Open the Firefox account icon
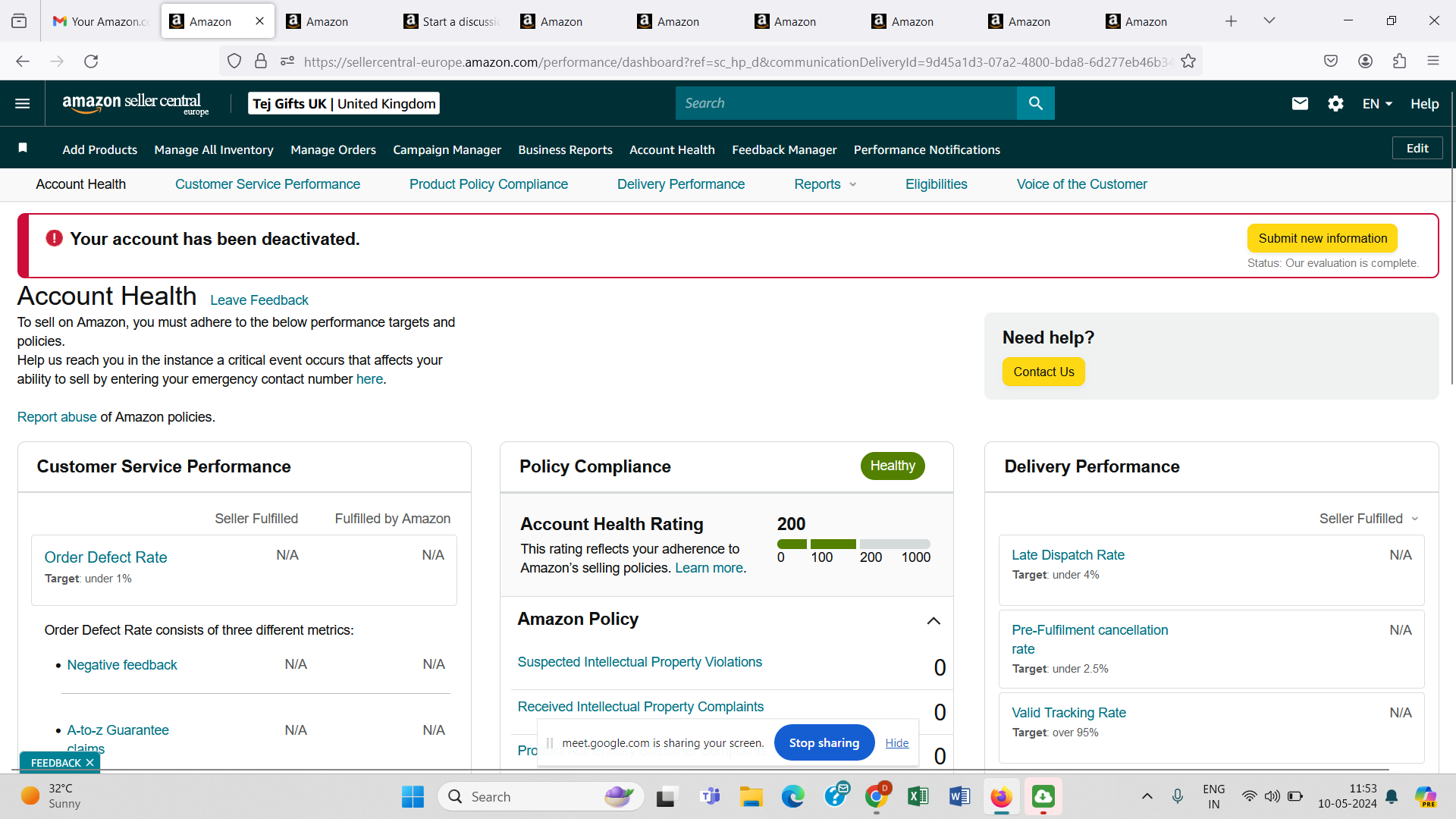The width and height of the screenshot is (1456, 819). click(x=1365, y=61)
